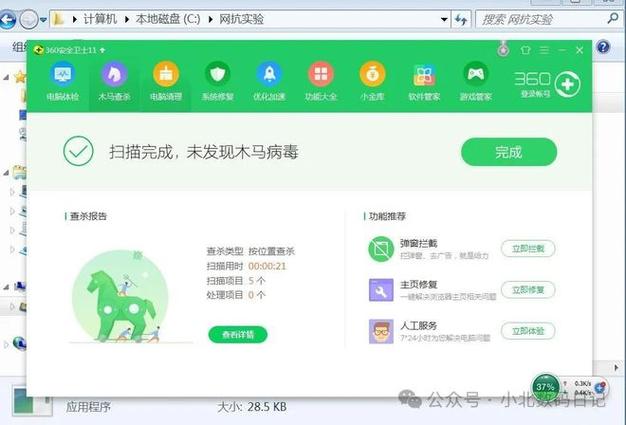Screen dimensions: 626x425
Task: Click the 立即体验 button
Action: coord(528,331)
